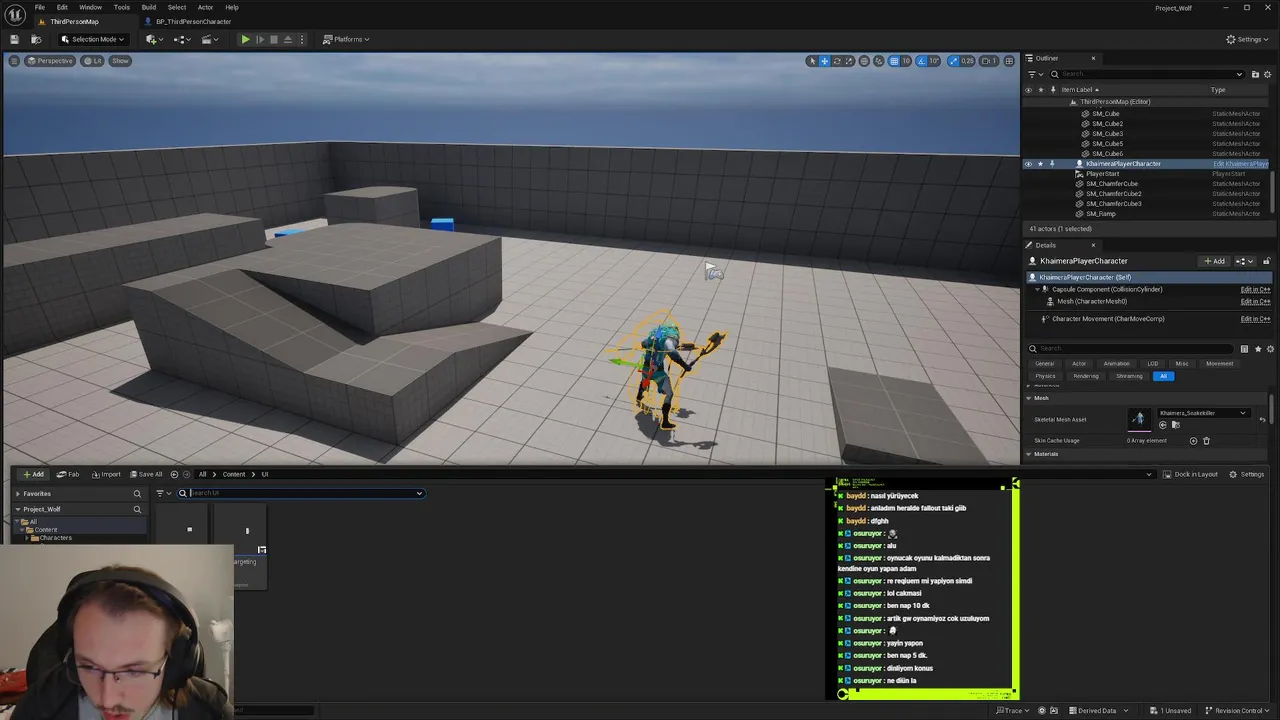Toggle world/local coordinate space icon
This screenshot has height=720, width=1280.
point(865,61)
